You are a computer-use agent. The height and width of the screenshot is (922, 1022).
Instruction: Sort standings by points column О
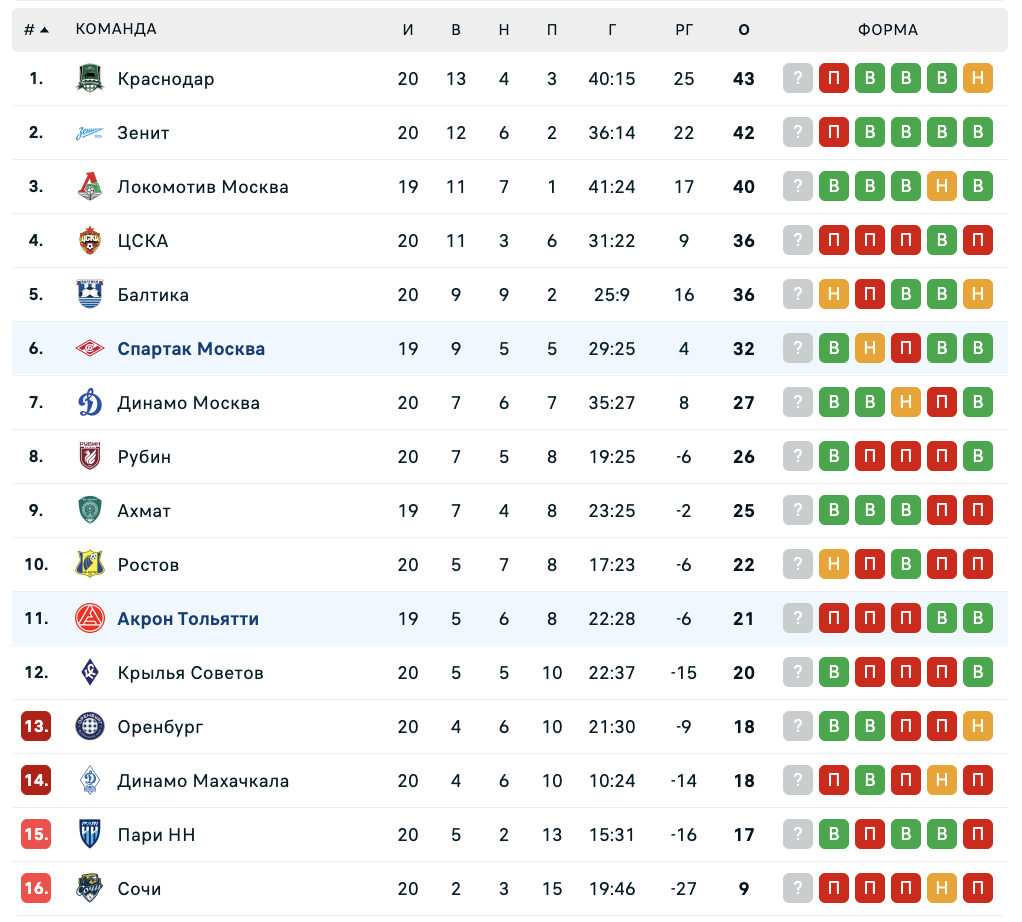(x=744, y=30)
